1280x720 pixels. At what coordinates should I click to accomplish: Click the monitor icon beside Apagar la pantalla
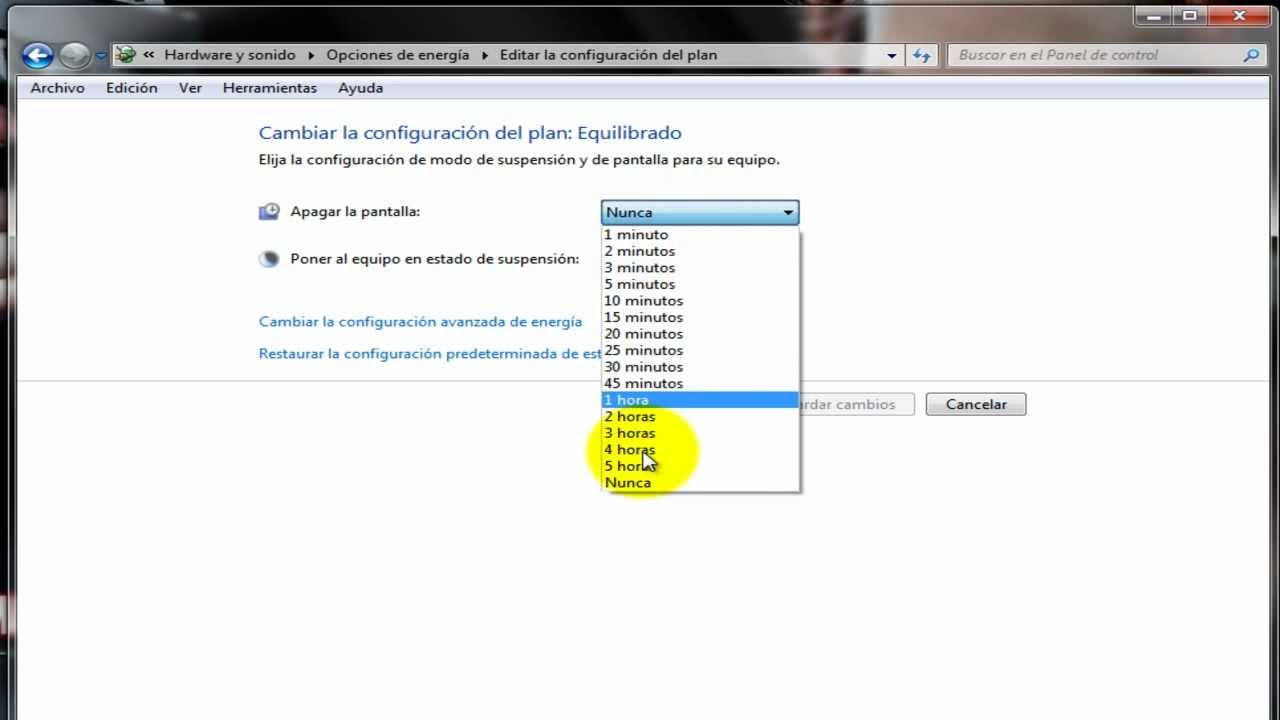coord(269,212)
